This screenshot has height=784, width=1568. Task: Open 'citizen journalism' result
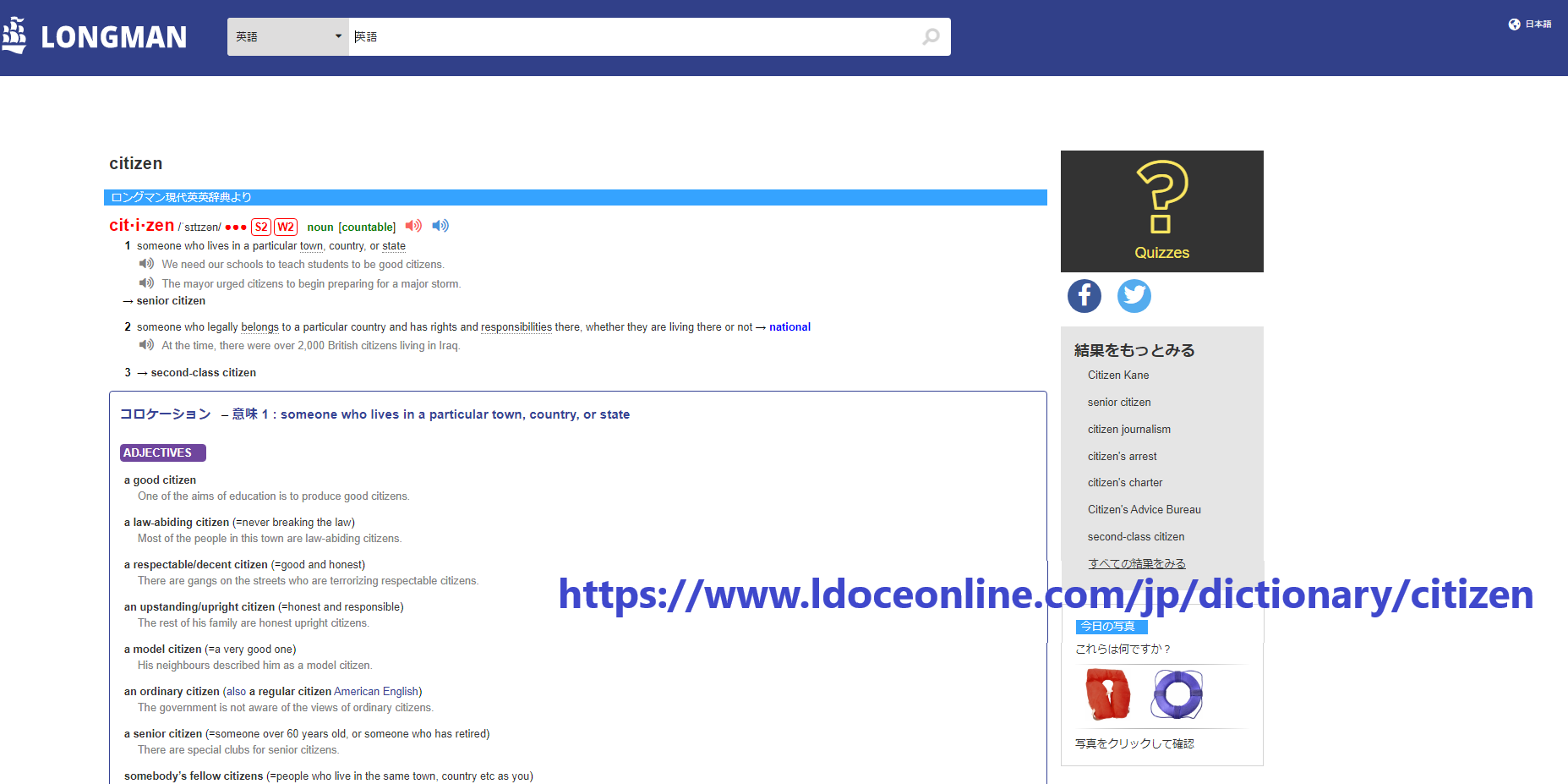[x=1129, y=430]
